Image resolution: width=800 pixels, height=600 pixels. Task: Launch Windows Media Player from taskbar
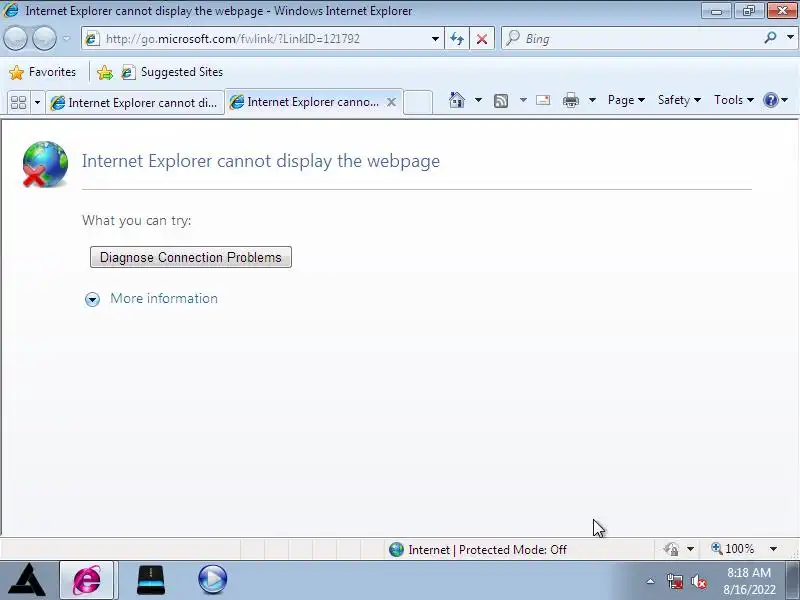tap(213, 580)
